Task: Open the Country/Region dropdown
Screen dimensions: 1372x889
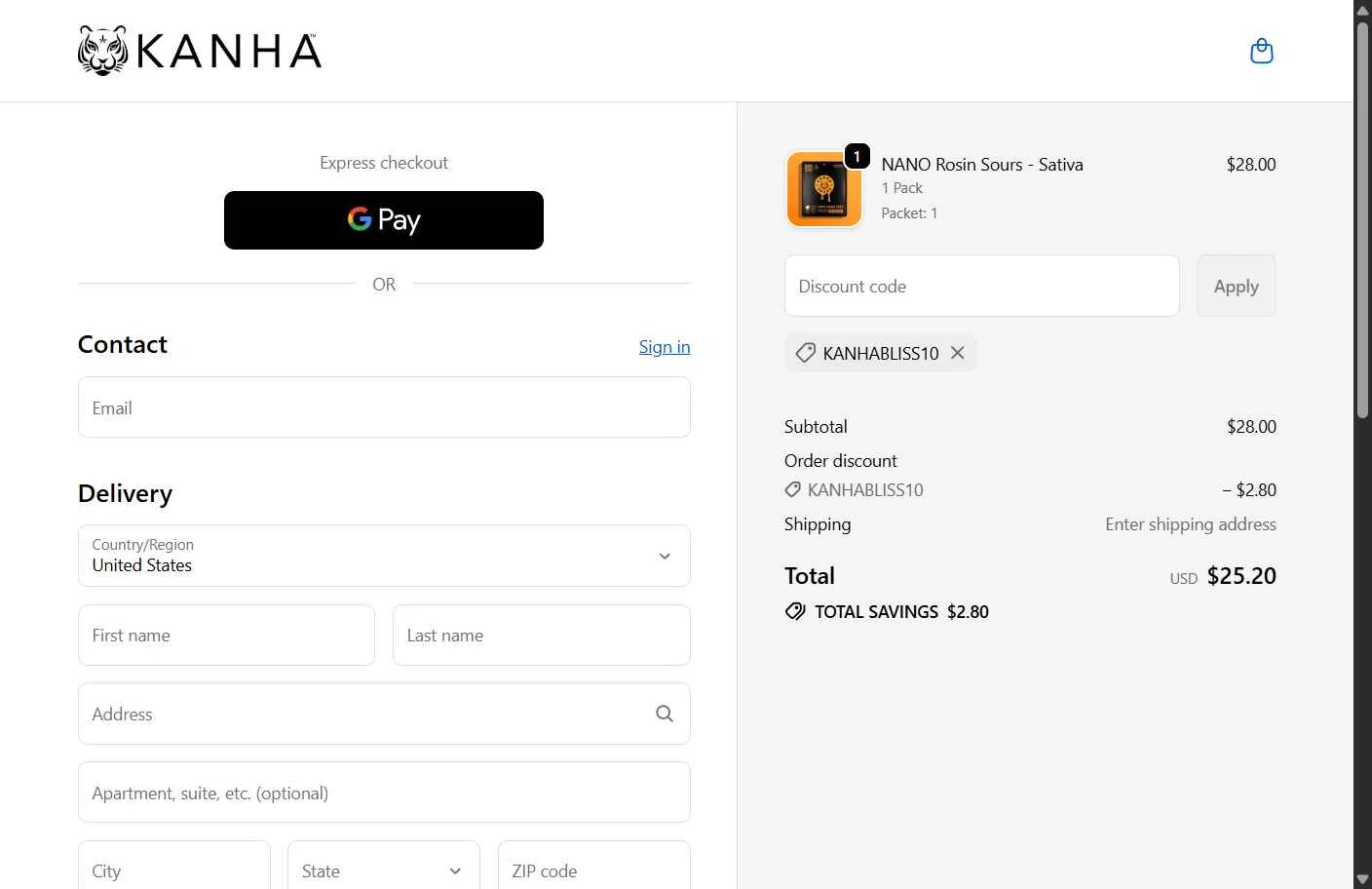Action: click(384, 556)
